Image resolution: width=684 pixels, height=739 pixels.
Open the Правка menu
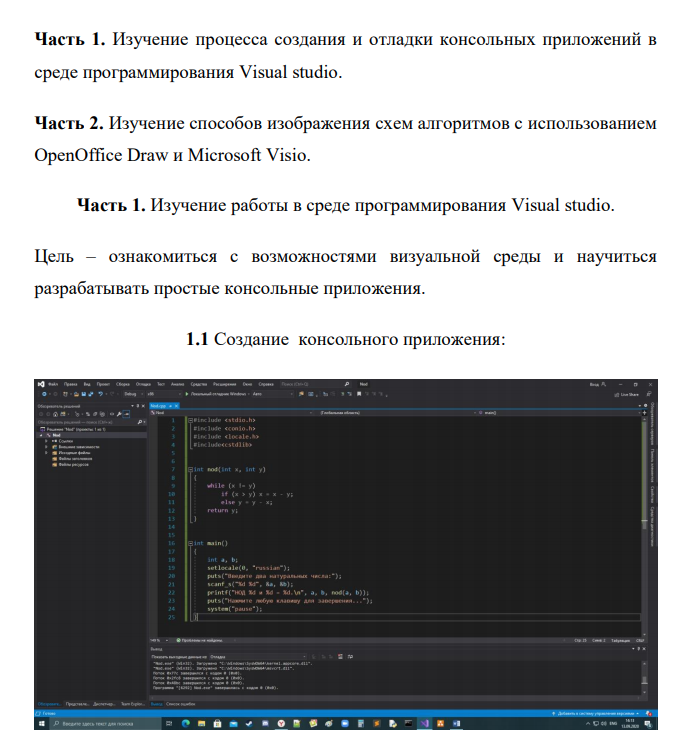tap(71, 384)
